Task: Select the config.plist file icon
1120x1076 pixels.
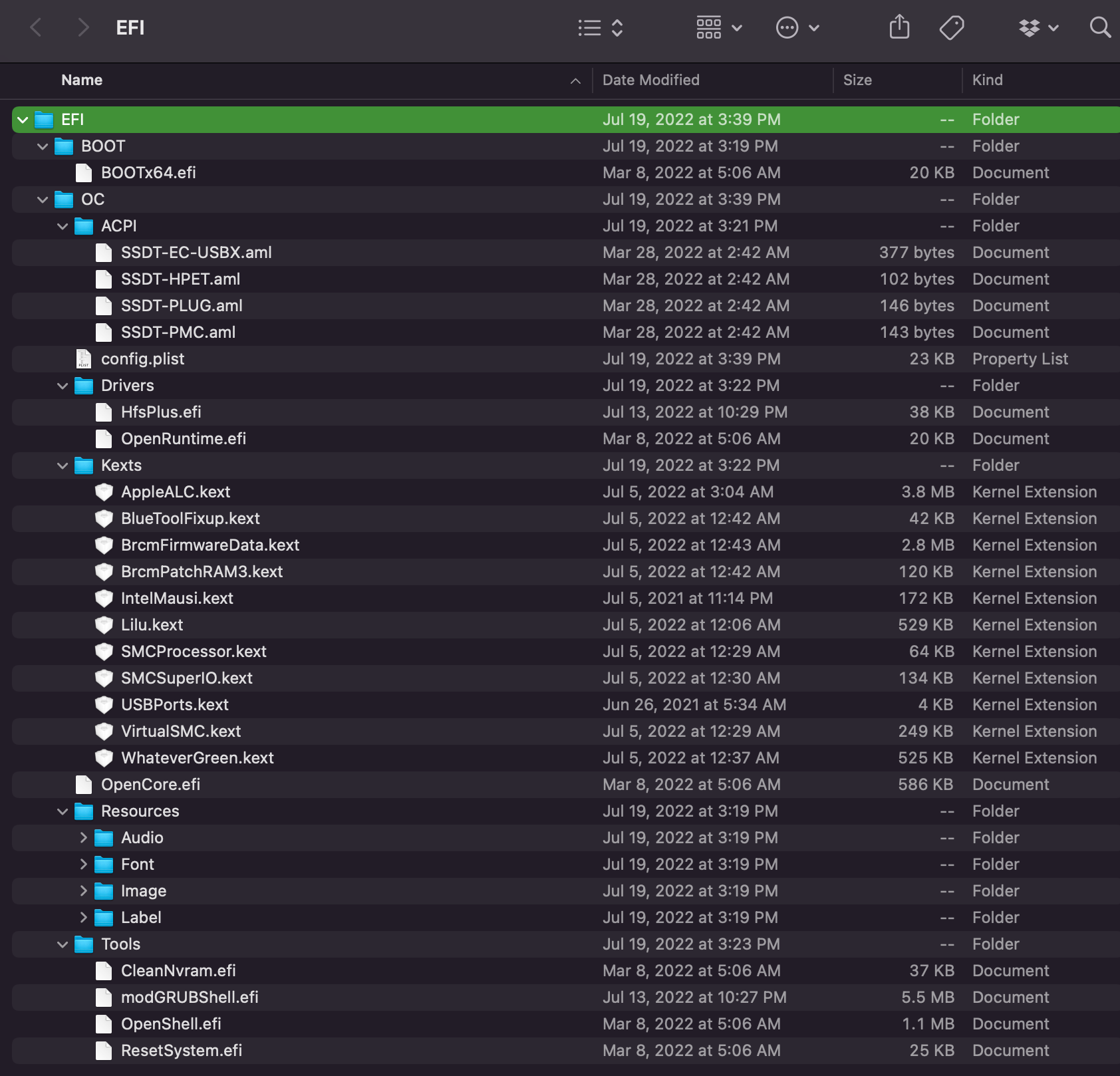Action: click(x=84, y=359)
